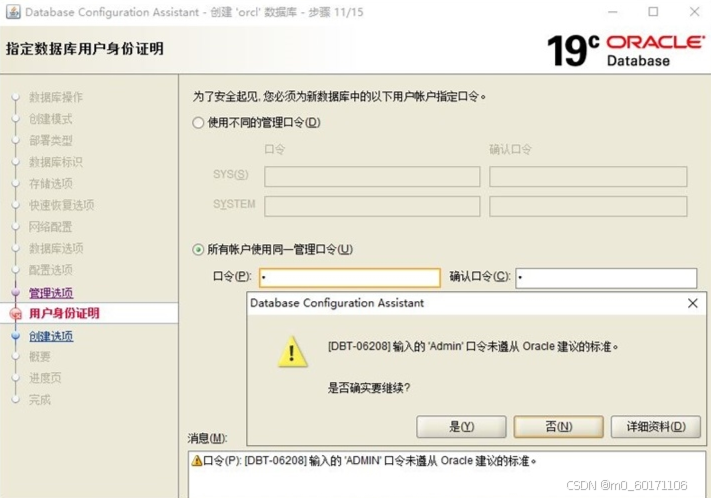The width and height of the screenshot is (711, 498).
Task: Decline with the 否(N) button
Action: (x=558, y=427)
